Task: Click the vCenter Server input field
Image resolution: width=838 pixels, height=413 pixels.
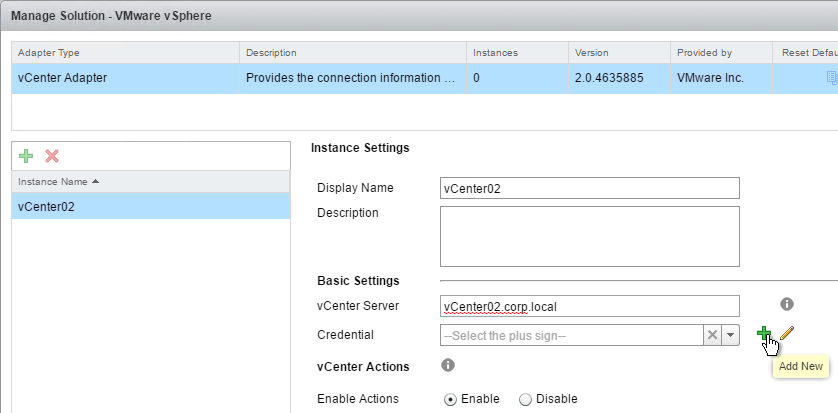Action: [x=589, y=306]
